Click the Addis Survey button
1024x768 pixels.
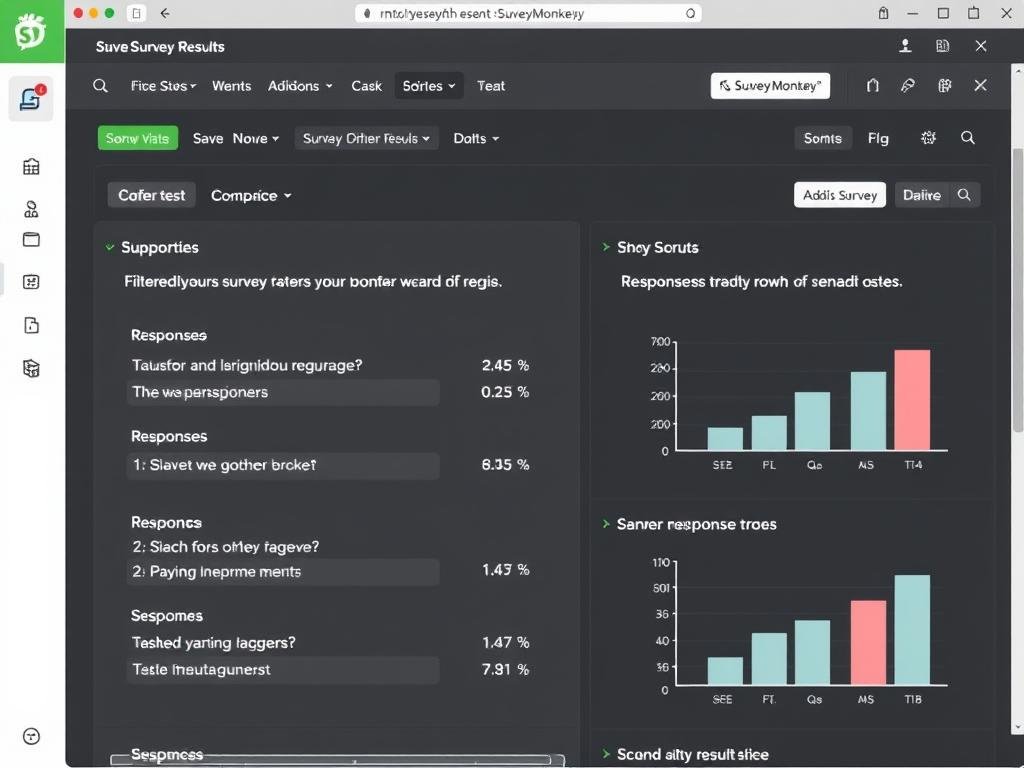tap(839, 195)
